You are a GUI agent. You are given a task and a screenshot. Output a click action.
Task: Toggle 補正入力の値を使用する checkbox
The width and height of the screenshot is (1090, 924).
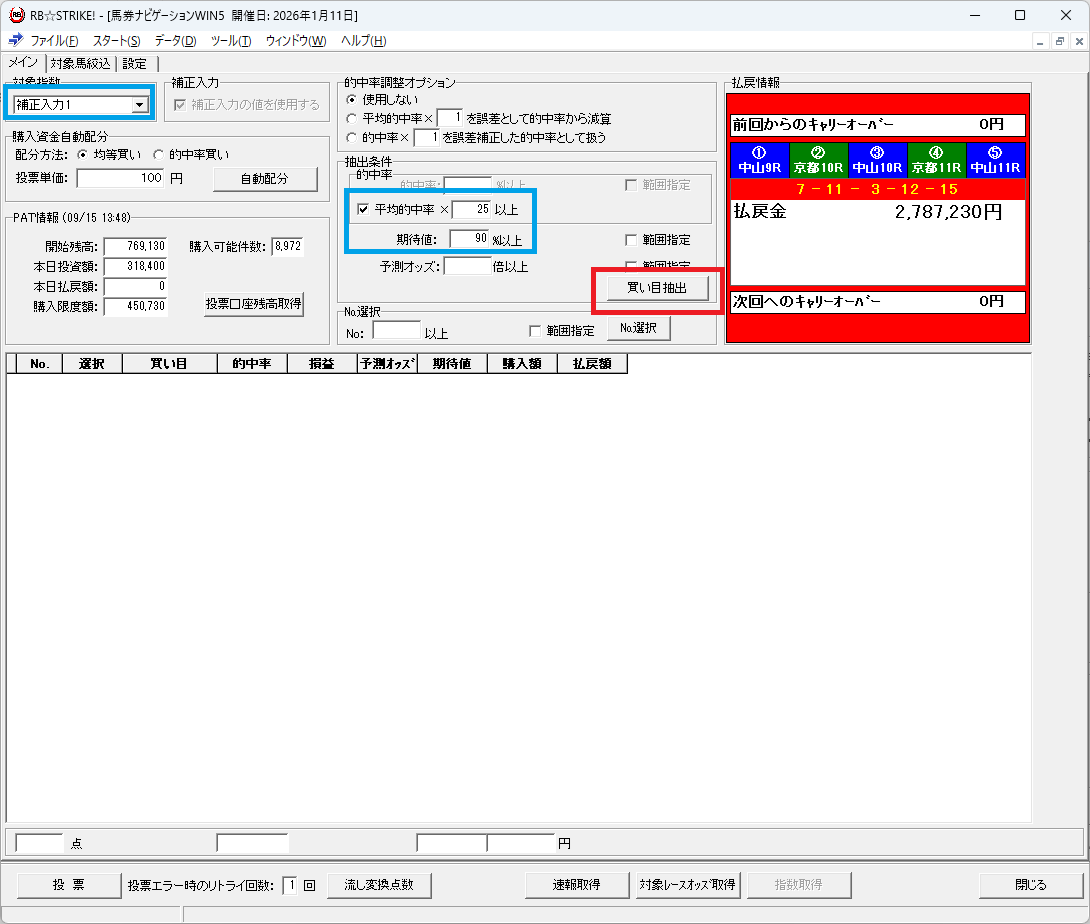pos(180,105)
